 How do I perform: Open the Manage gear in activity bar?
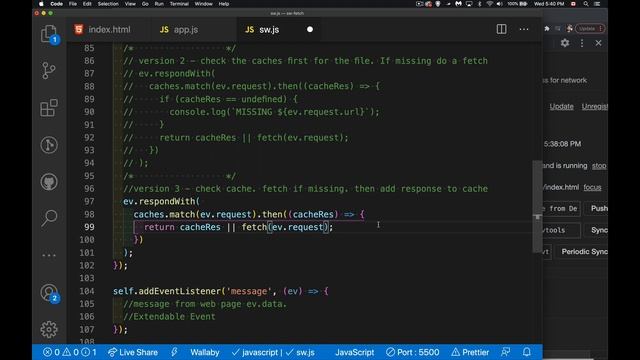49,329
